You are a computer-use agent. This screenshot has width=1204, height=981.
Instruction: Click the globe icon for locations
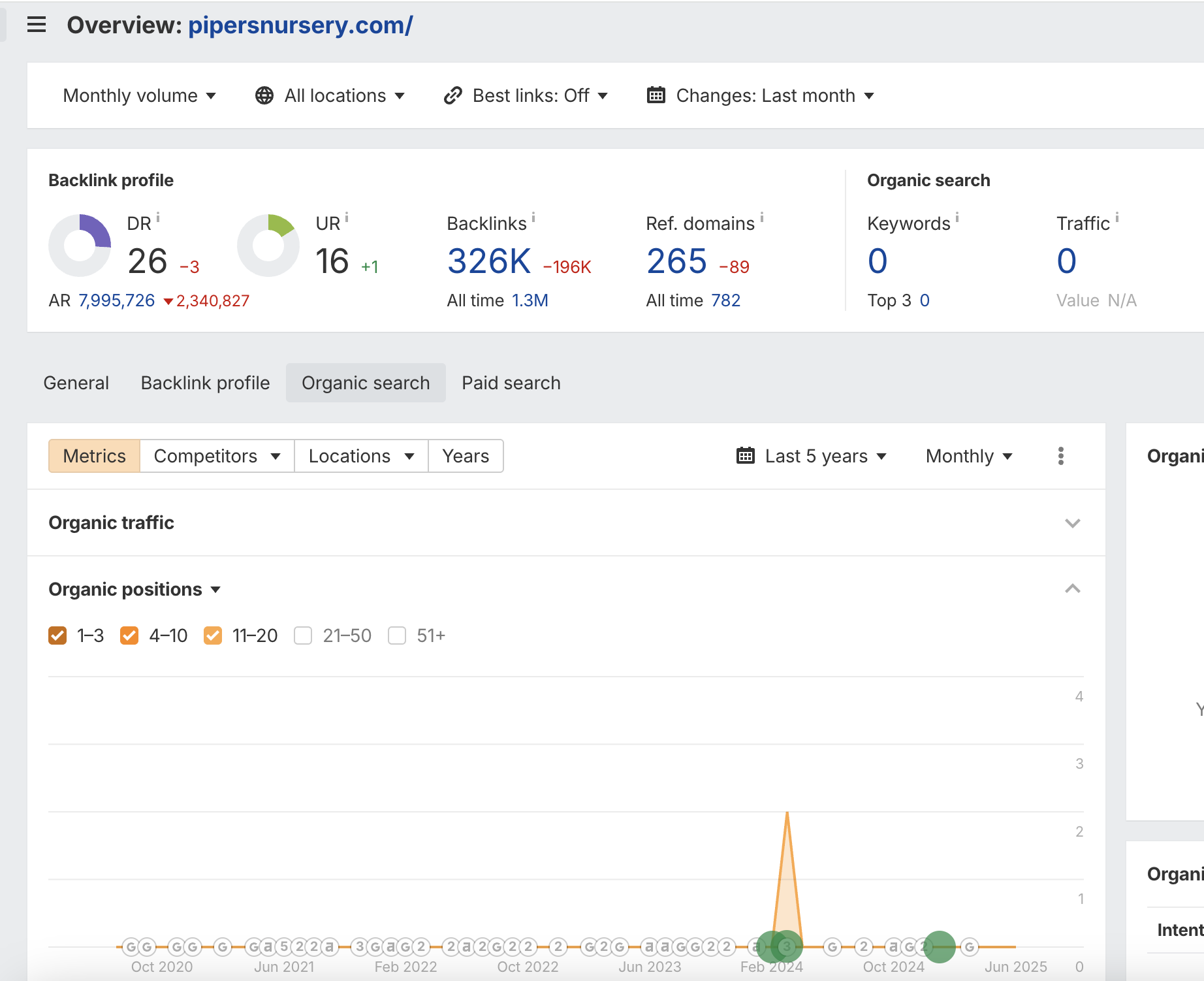(x=264, y=95)
